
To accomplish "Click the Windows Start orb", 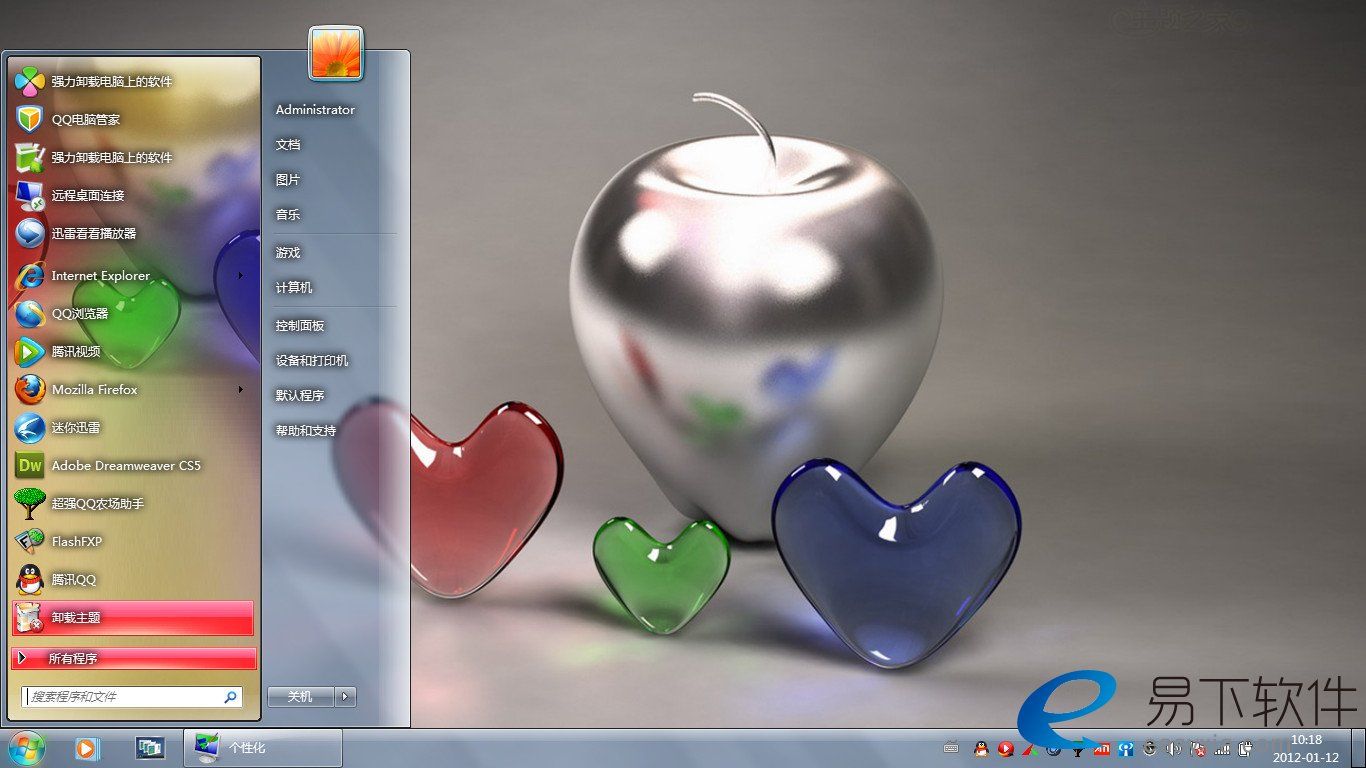I will pos(27,748).
